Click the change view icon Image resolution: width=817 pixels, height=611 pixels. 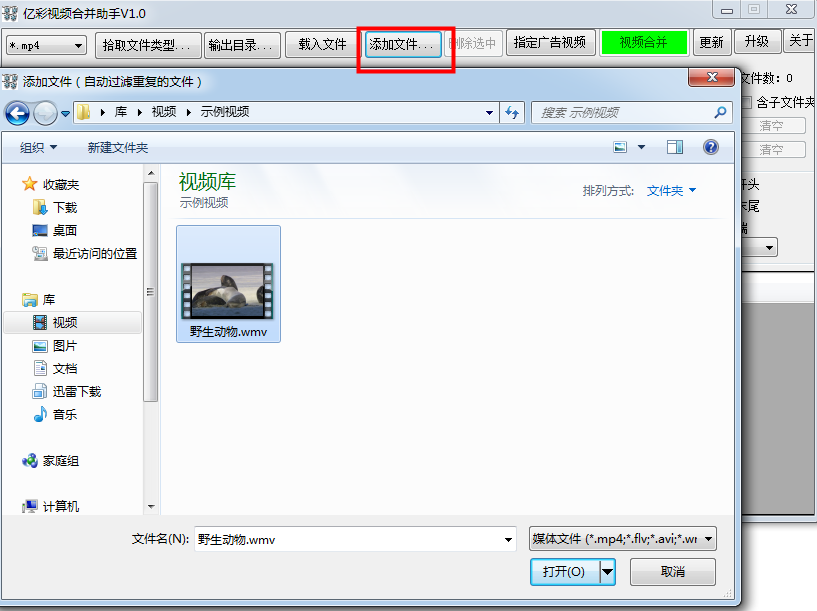click(621, 147)
